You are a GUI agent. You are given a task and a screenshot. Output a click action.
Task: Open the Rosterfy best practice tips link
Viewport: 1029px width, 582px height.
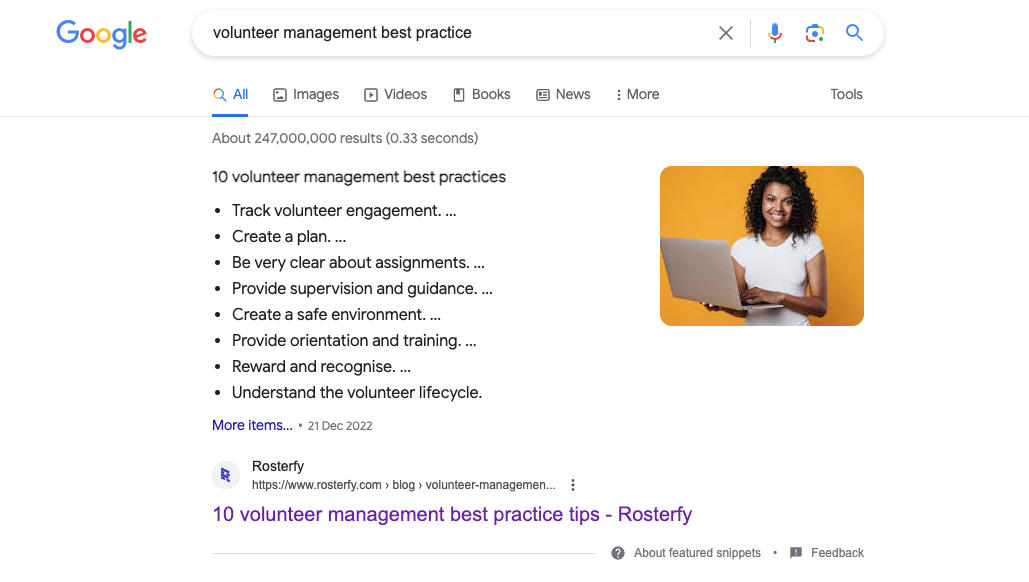click(452, 514)
